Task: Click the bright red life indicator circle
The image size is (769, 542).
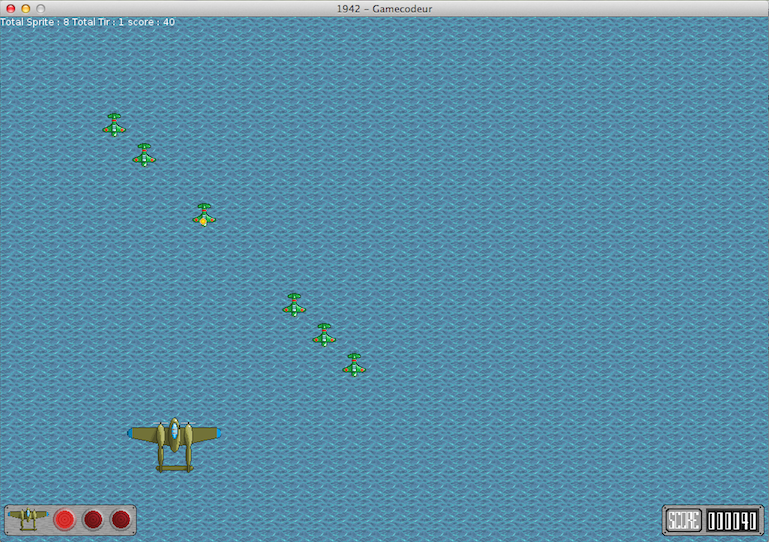Action: tap(64, 519)
